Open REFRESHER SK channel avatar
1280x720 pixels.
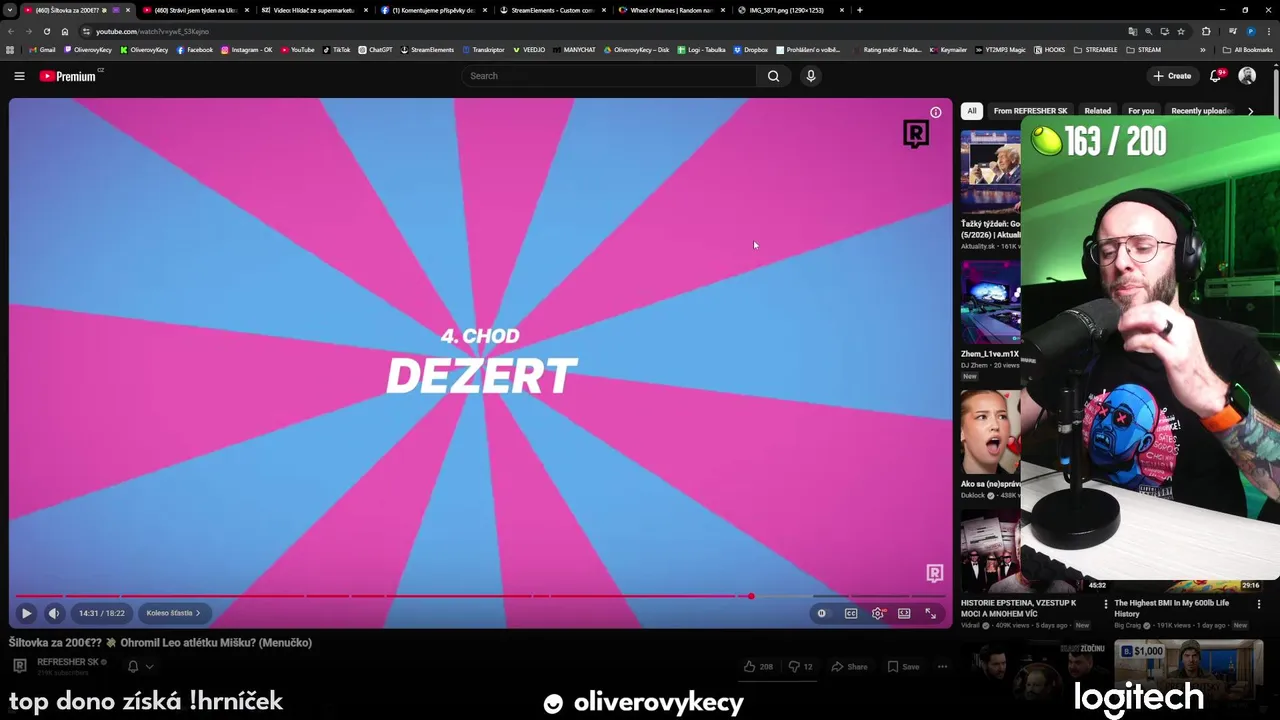tap(19, 666)
